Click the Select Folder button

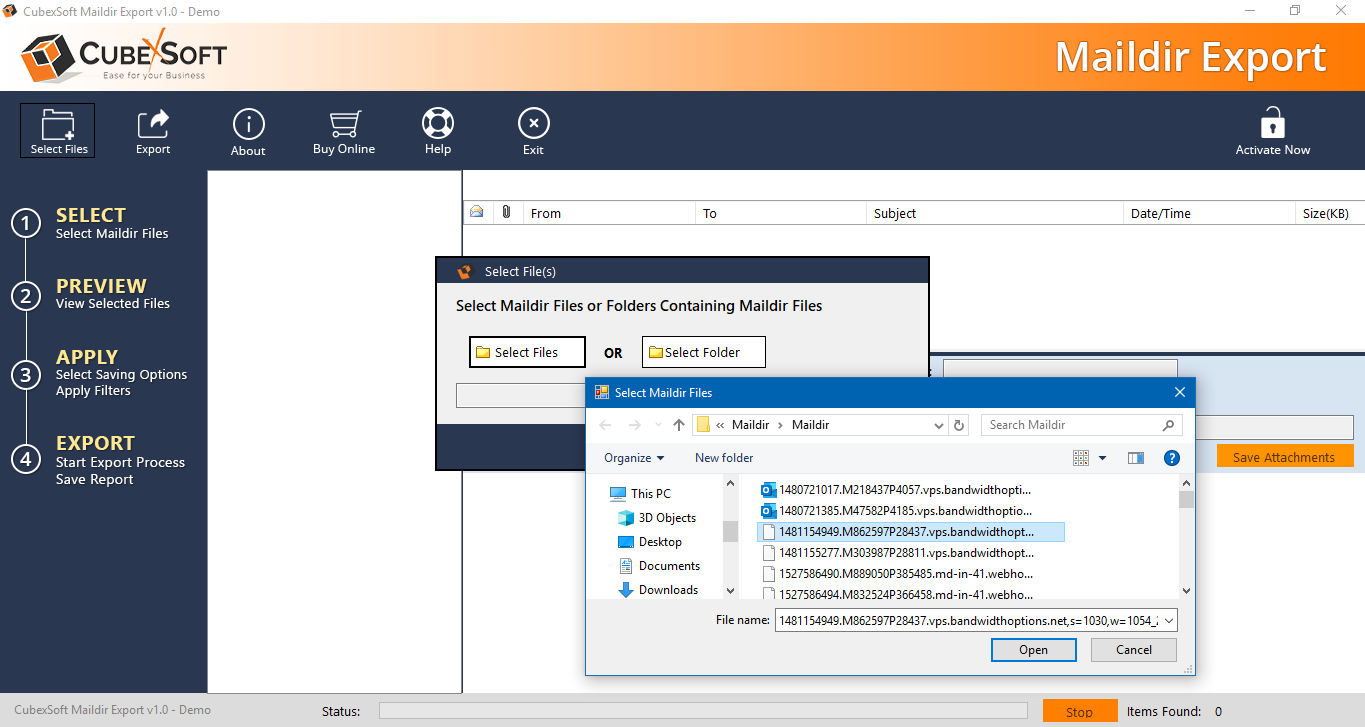(x=704, y=352)
